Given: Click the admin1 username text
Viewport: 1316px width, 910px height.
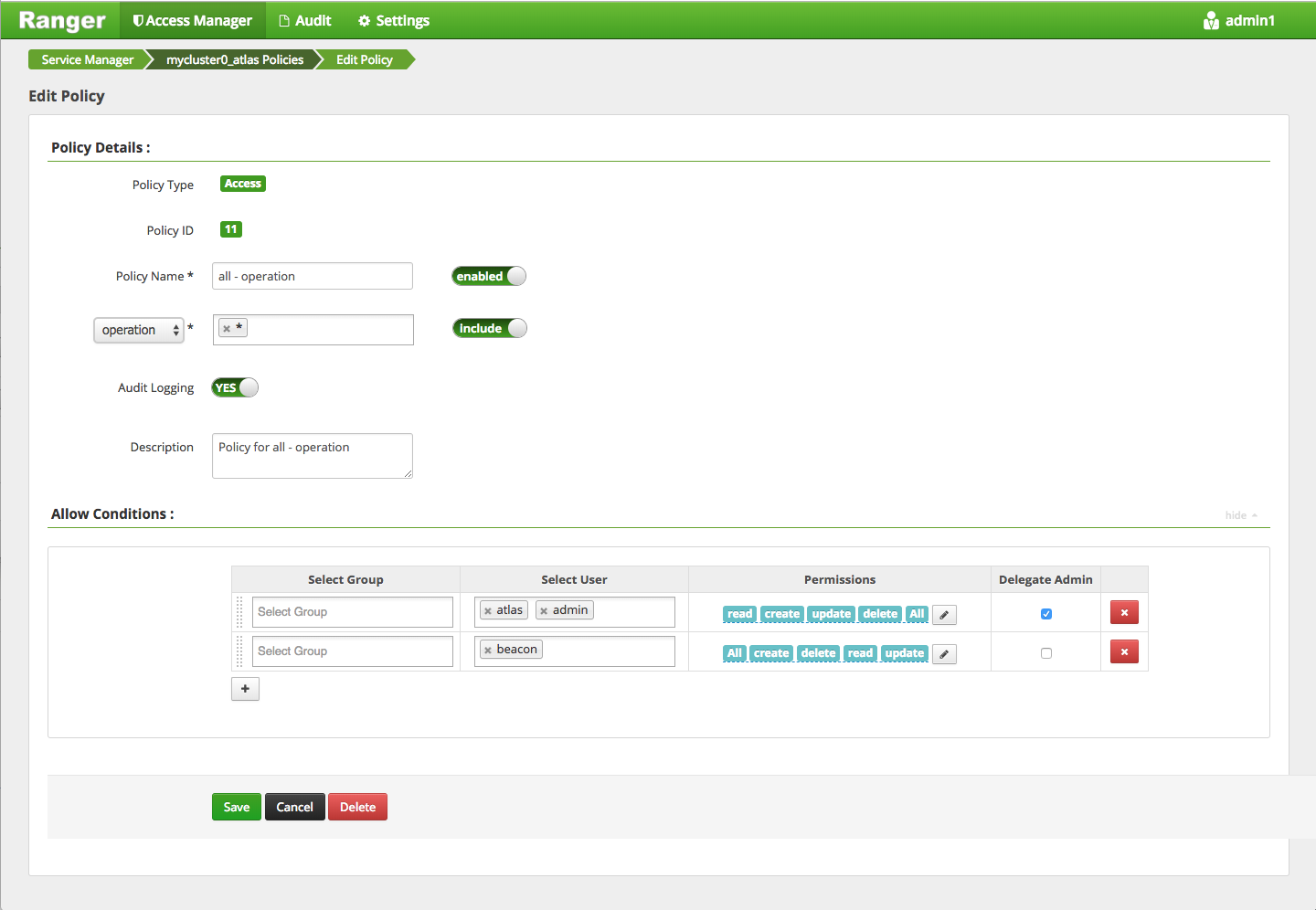Looking at the screenshot, I should [1250, 20].
